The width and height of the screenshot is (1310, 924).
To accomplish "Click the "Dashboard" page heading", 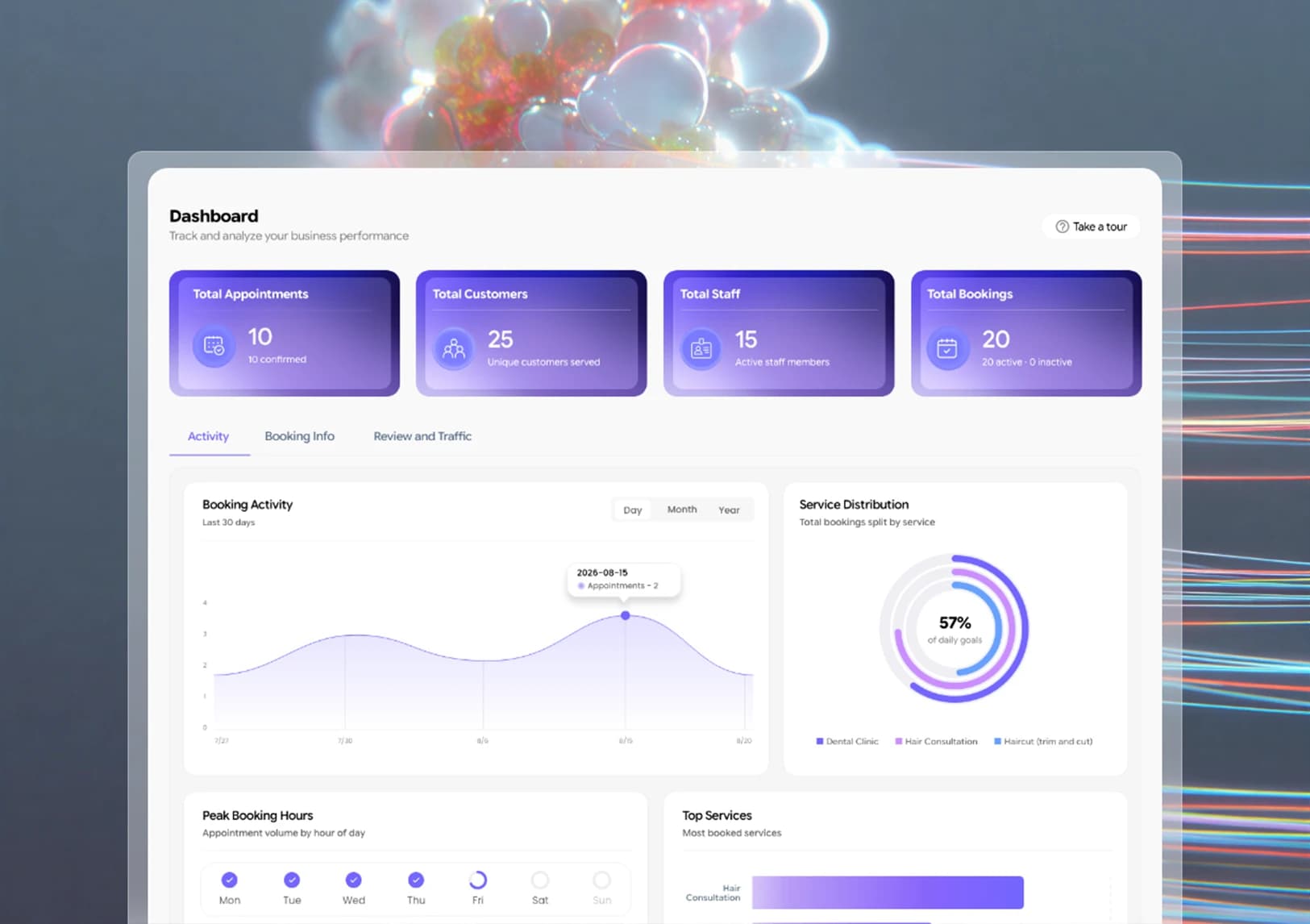I will (214, 216).
